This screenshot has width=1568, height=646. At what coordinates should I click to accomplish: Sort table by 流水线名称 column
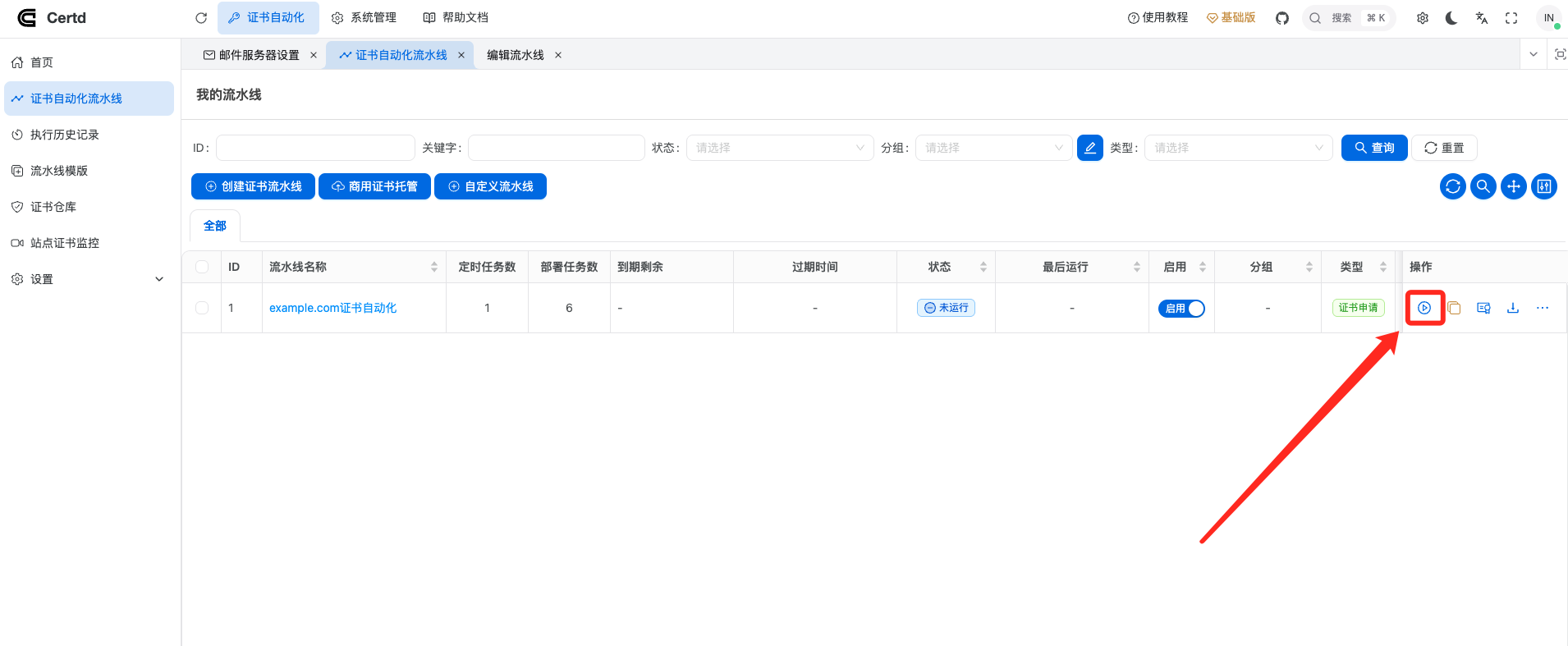(434, 267)
